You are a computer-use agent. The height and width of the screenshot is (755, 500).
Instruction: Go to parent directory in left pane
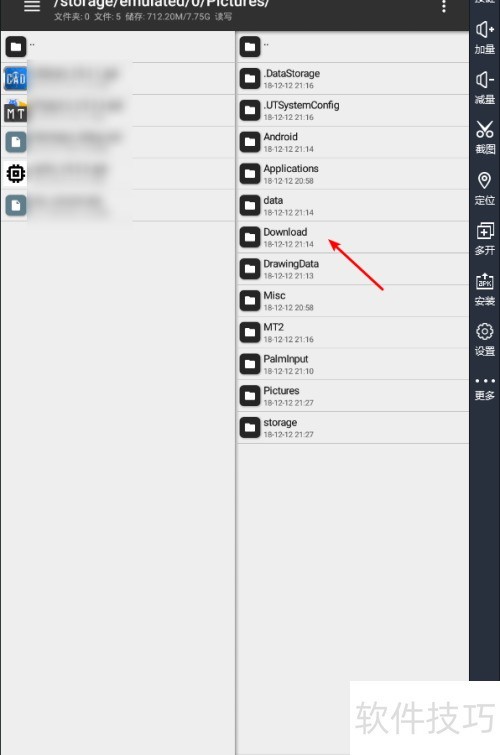118,47
